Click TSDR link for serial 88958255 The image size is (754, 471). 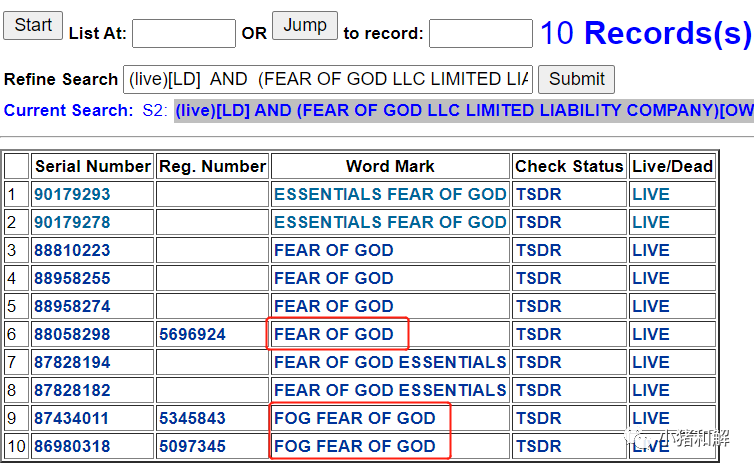click(x=539, y=278)
